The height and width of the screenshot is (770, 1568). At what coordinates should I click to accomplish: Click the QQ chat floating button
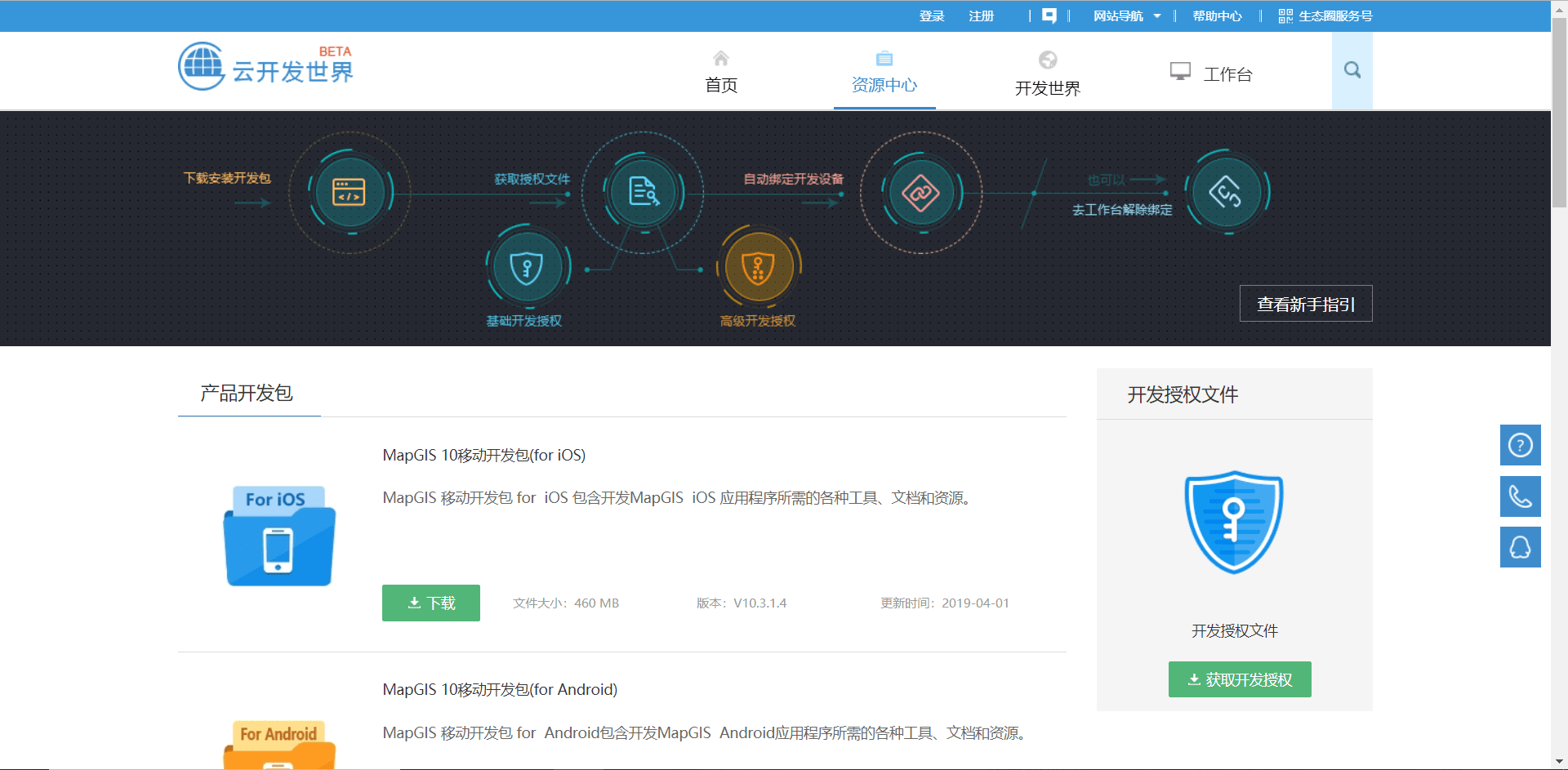[x=1520, y=547]
